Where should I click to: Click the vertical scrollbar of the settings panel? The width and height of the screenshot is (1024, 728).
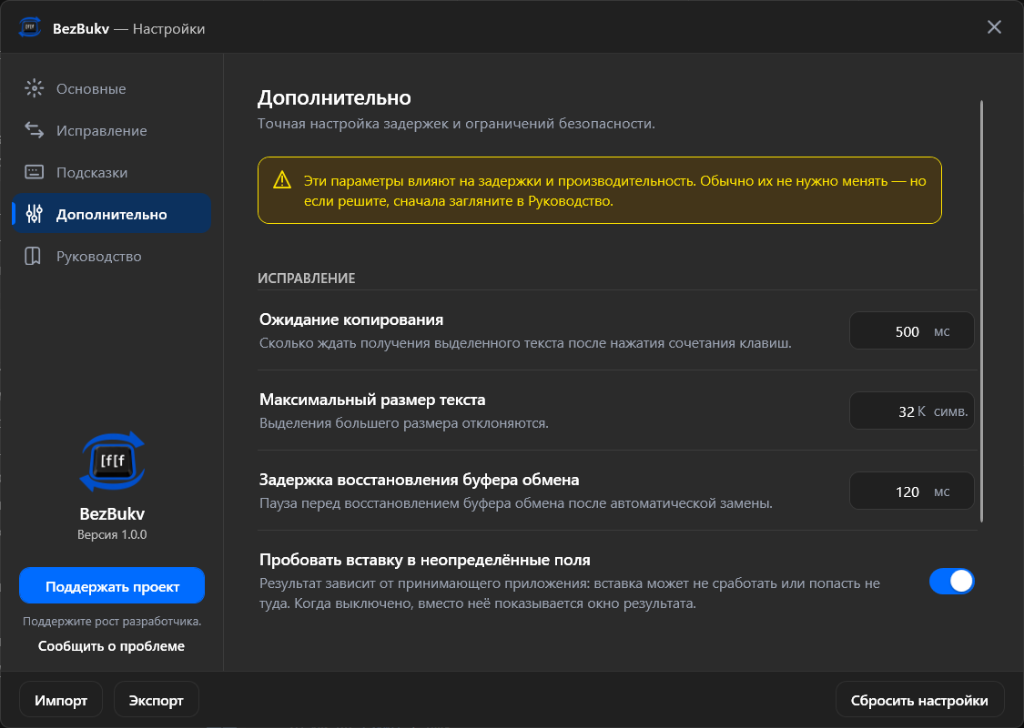click(x=982, y=311)
